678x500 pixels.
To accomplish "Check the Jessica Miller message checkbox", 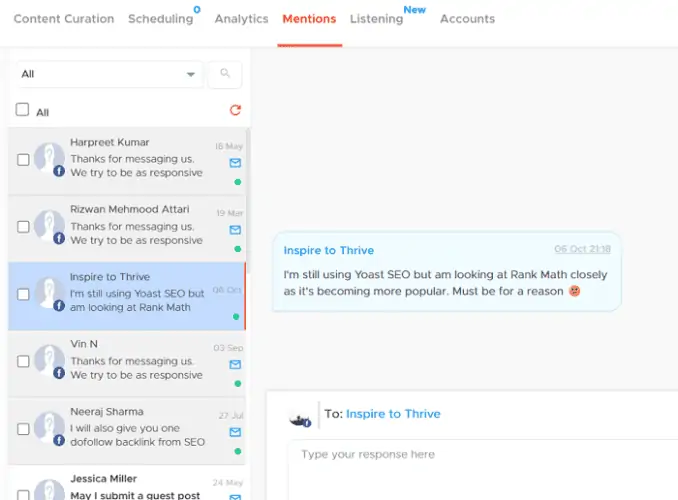I will click(23, 495).
